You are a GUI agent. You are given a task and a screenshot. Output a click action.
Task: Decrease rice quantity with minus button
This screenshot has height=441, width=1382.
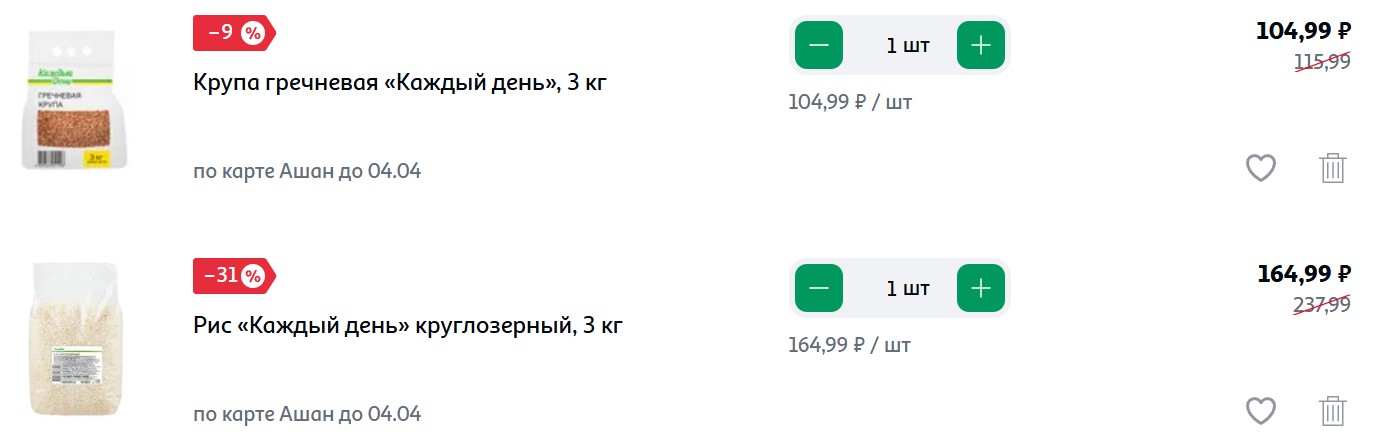[819, 288]
